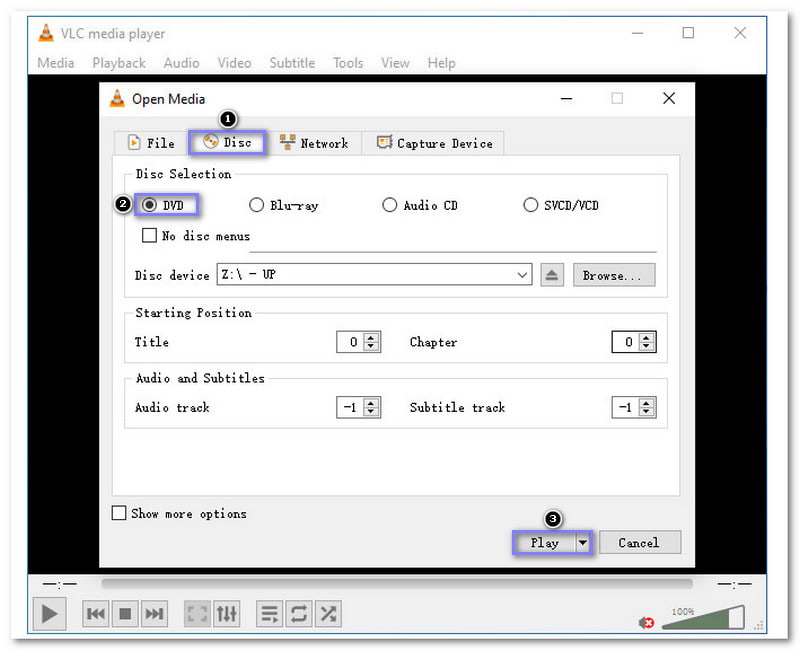Viewport: 800px width, 651px height.
Task: Adjust the volume slider at 100%
Action: coord(703,617)
